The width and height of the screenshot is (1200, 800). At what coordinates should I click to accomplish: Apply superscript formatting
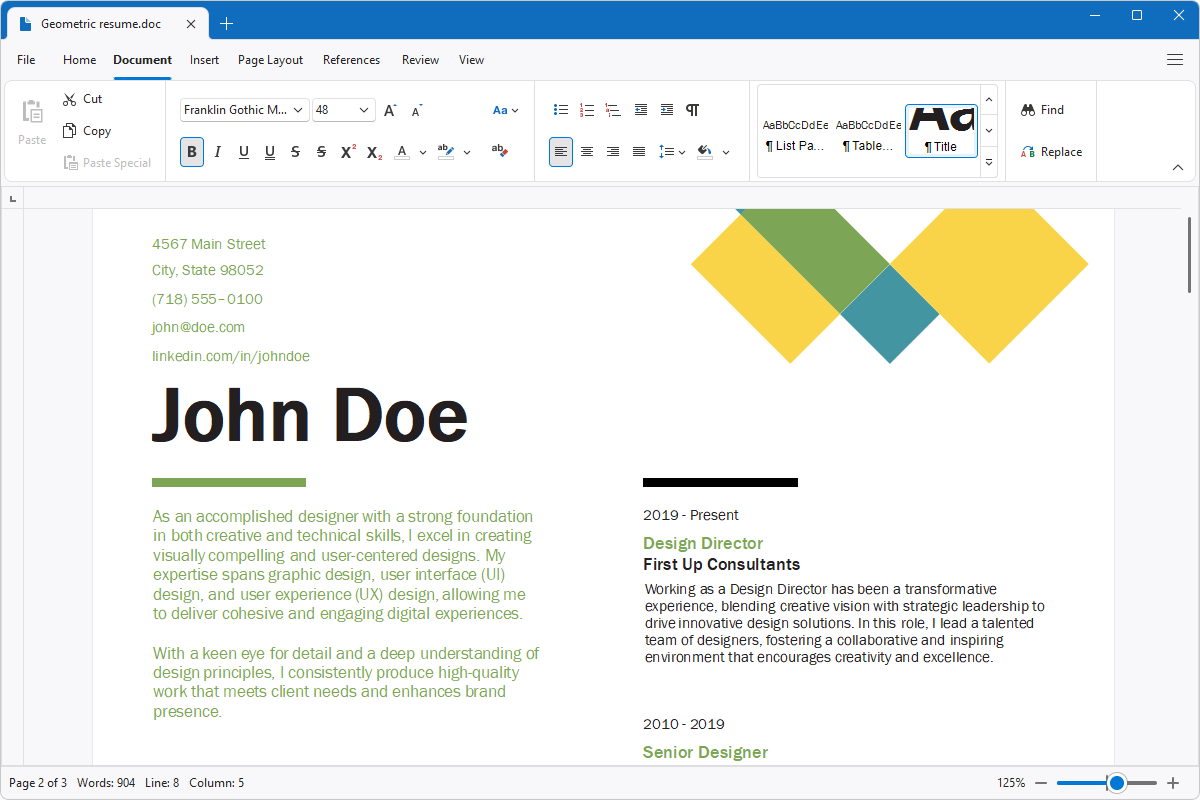(x=347, y=151)
